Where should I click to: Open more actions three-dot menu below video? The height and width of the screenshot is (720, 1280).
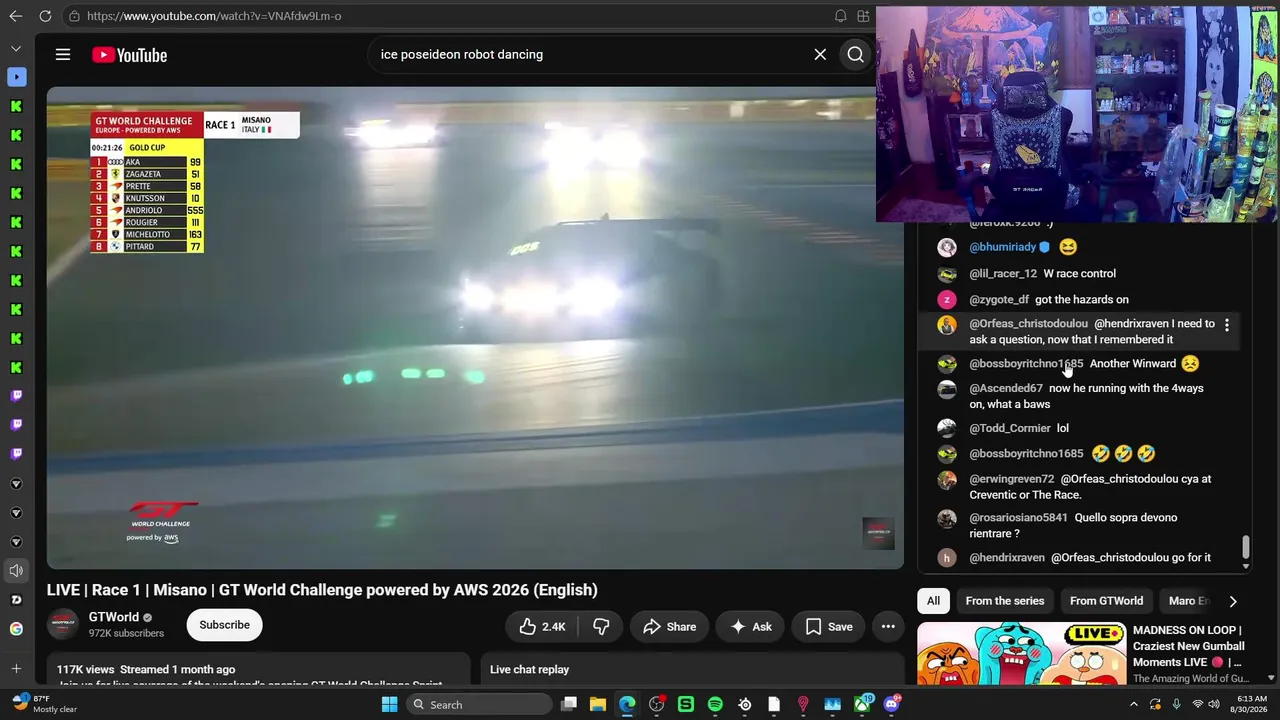[x=888, y=627]
